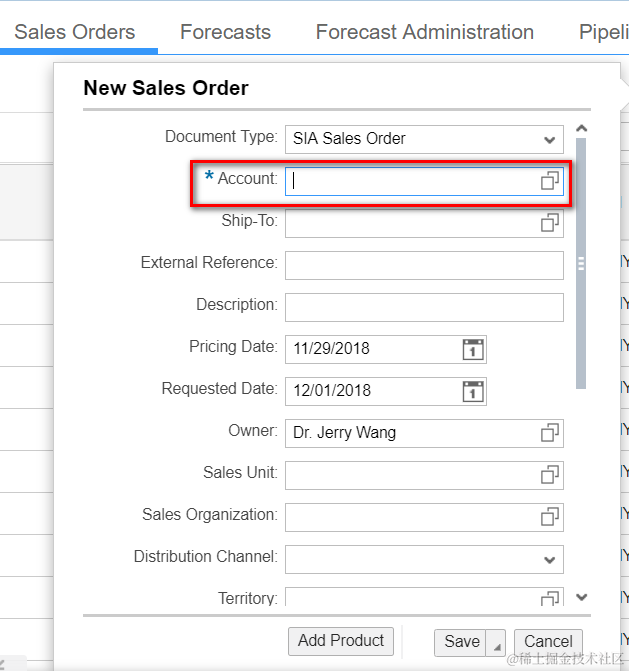Cancel the new sales order
Viewport: 629px width, 671px height.
(548, 642)
